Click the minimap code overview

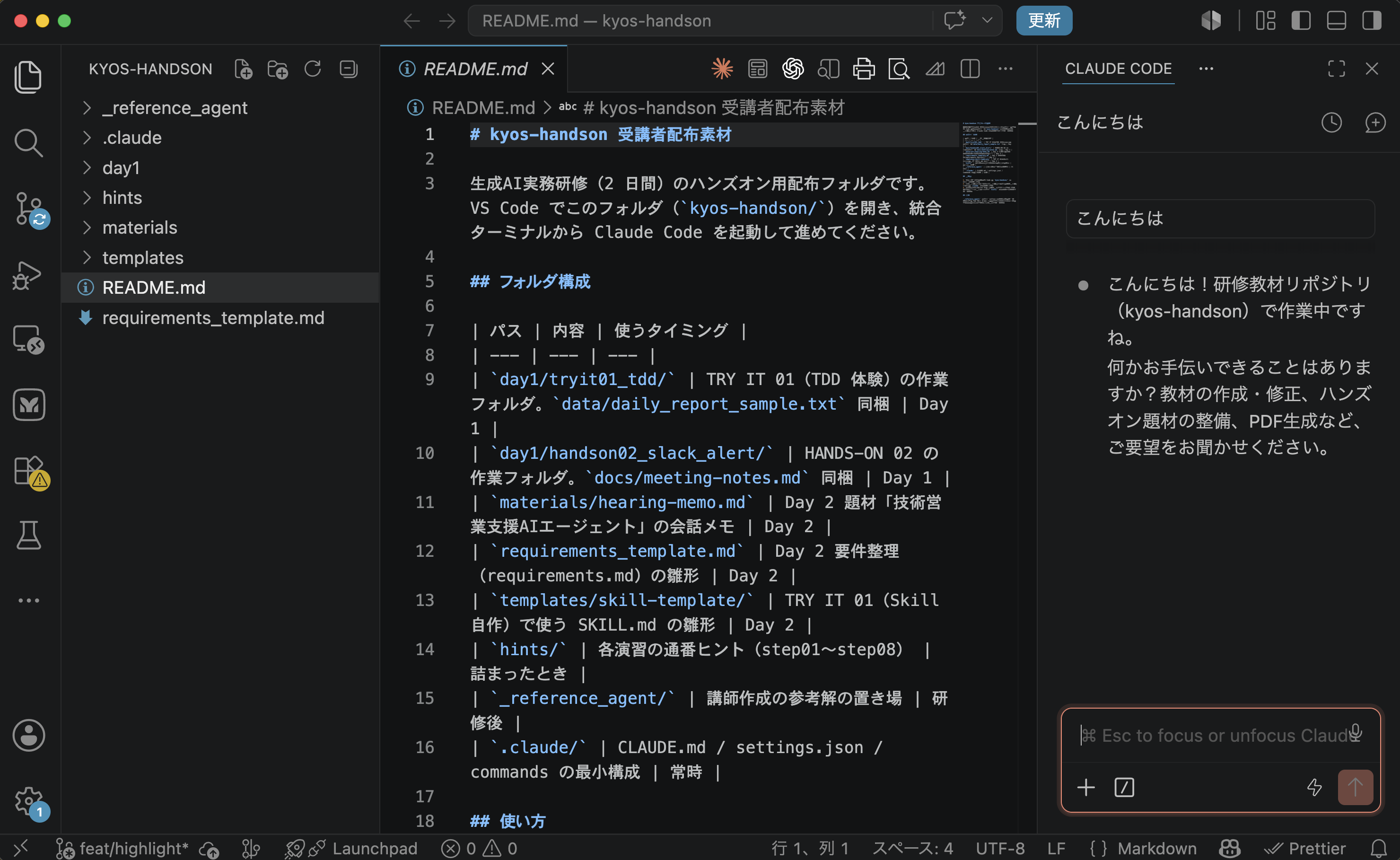click(989, 162)
